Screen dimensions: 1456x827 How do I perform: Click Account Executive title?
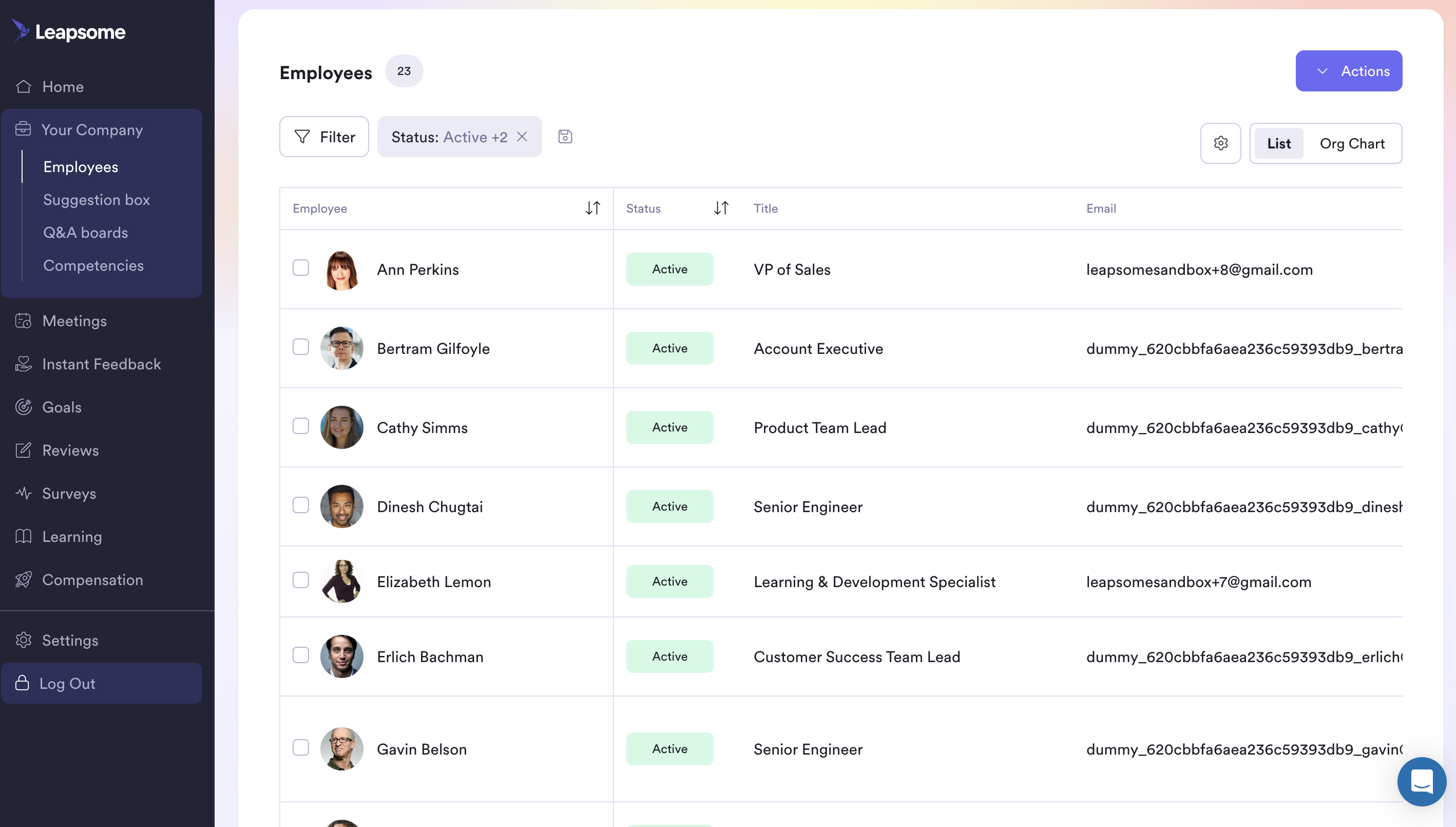[x=818, y=348]
